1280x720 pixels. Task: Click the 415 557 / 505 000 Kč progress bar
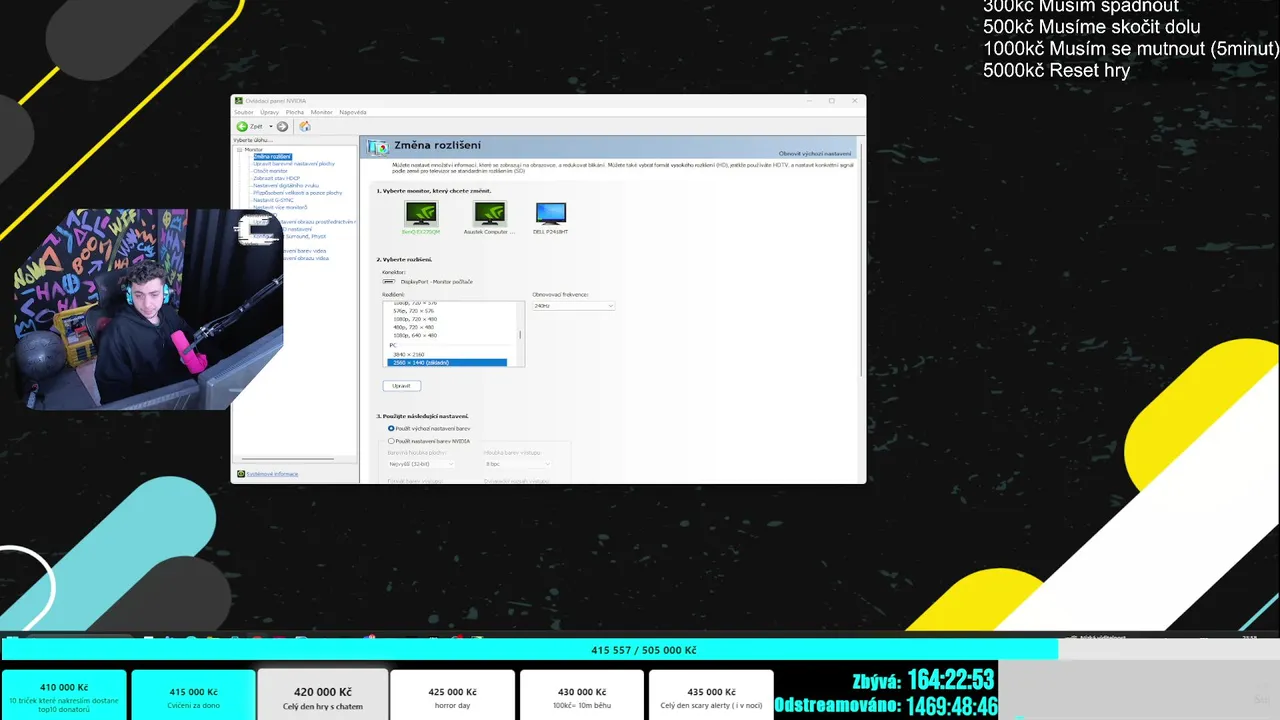[640, 650]
